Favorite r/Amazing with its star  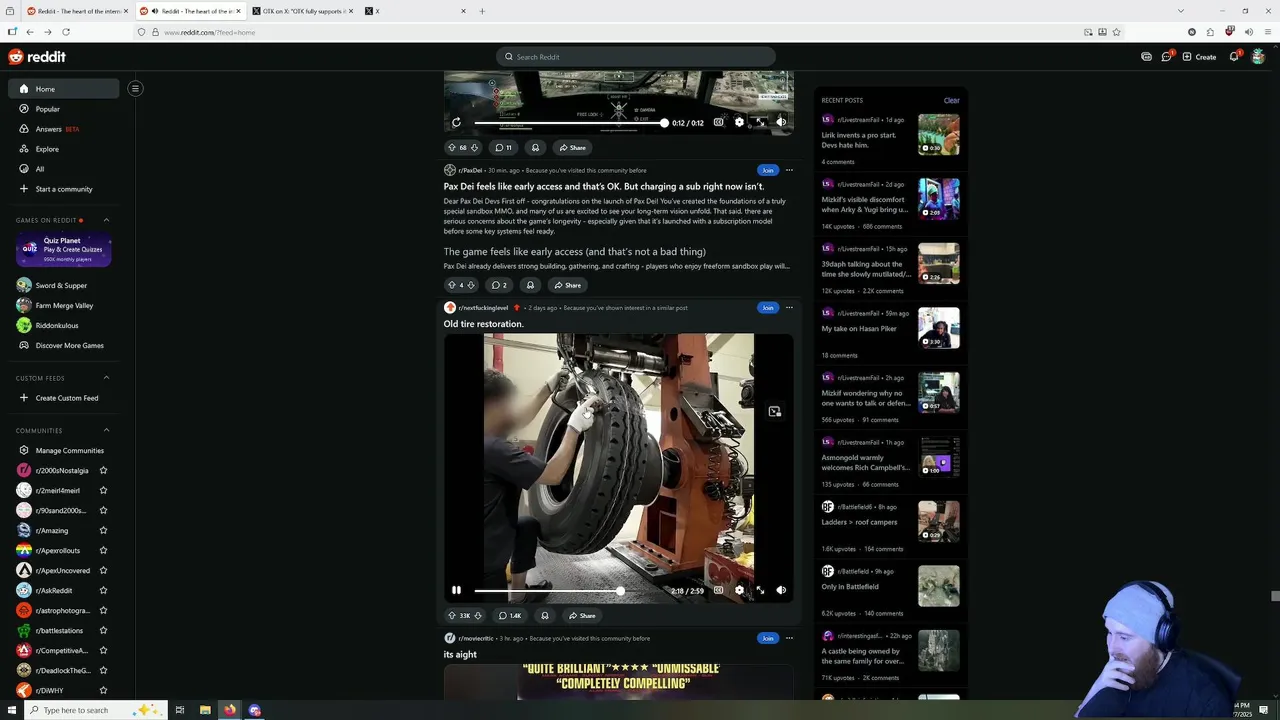click(103, 530)
